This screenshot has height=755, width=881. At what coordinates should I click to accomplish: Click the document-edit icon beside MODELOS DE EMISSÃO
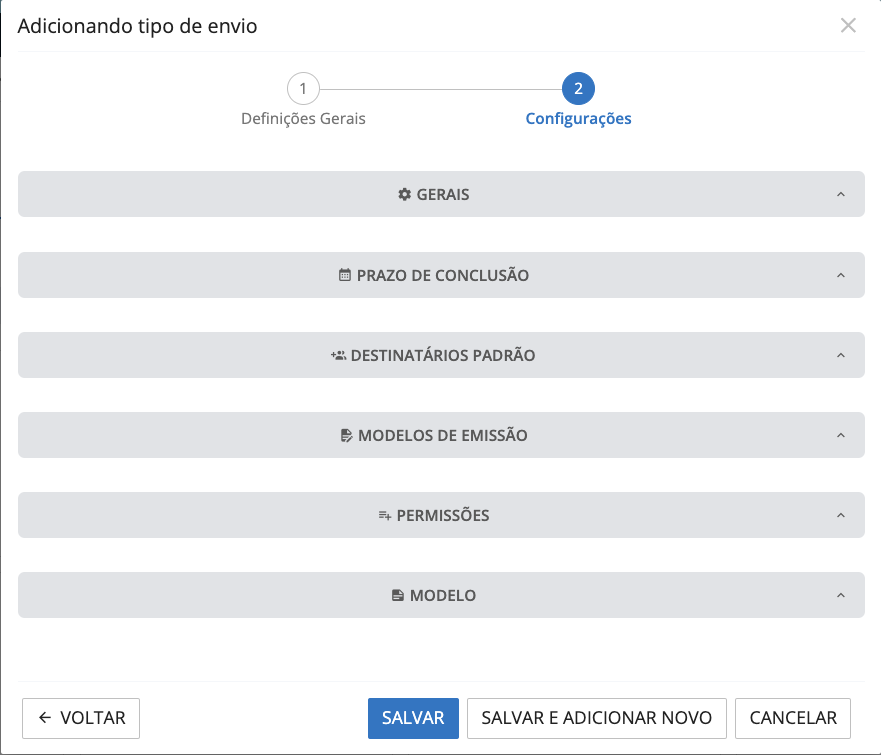(346, 435)
